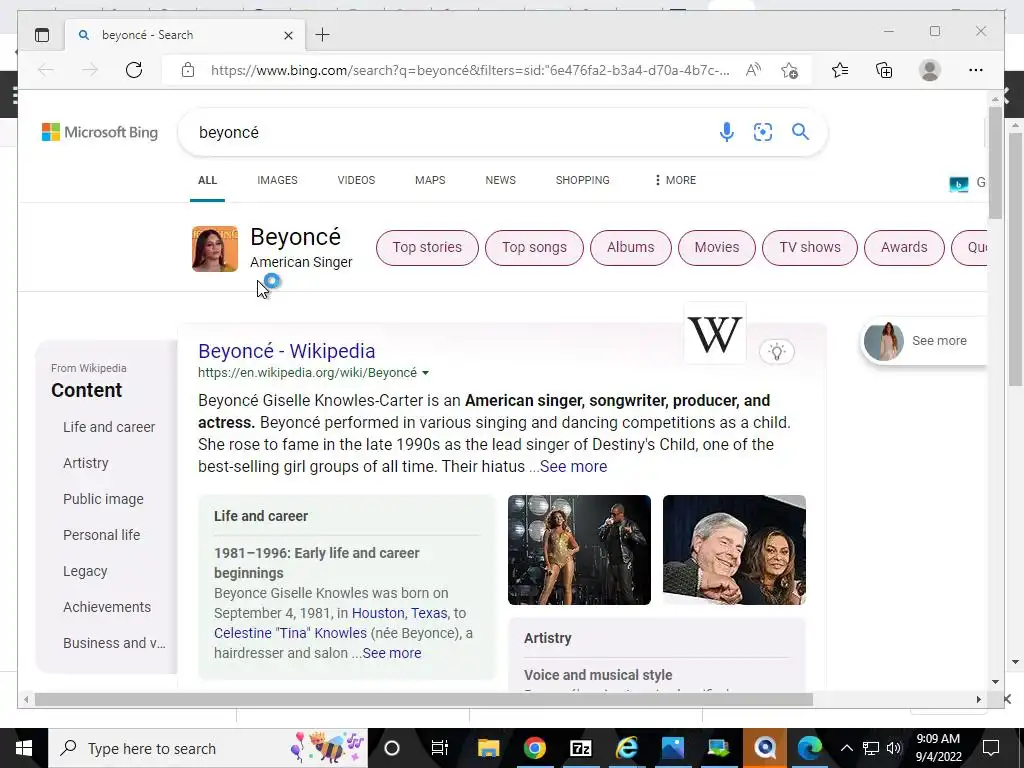
Task: Jump to Public image section
Action: pyautogui.click(x=103, y=499)
